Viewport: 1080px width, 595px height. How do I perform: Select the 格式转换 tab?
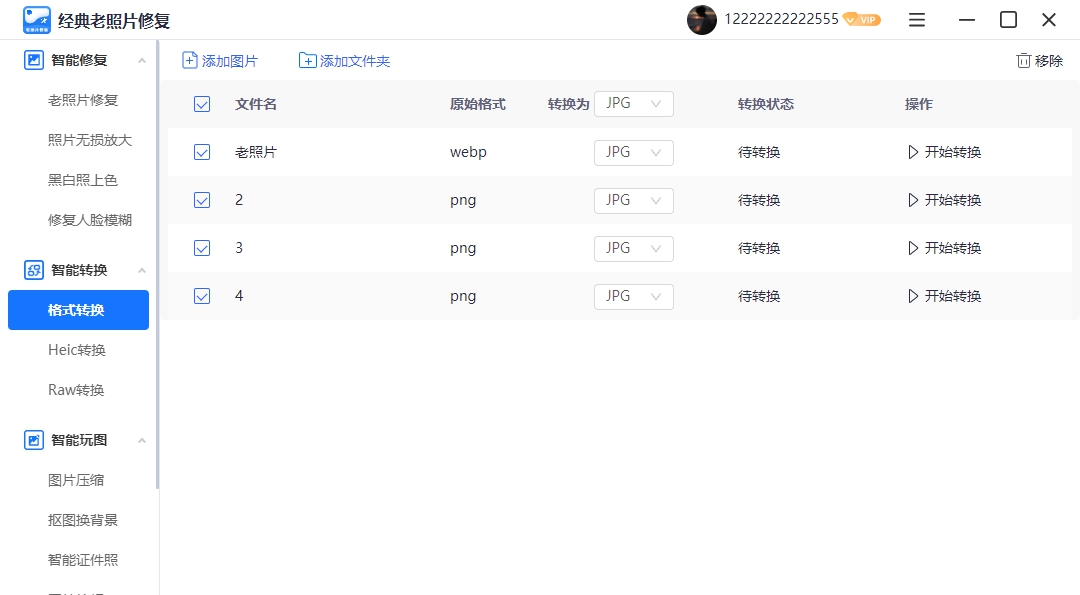[x=78, y=309]
